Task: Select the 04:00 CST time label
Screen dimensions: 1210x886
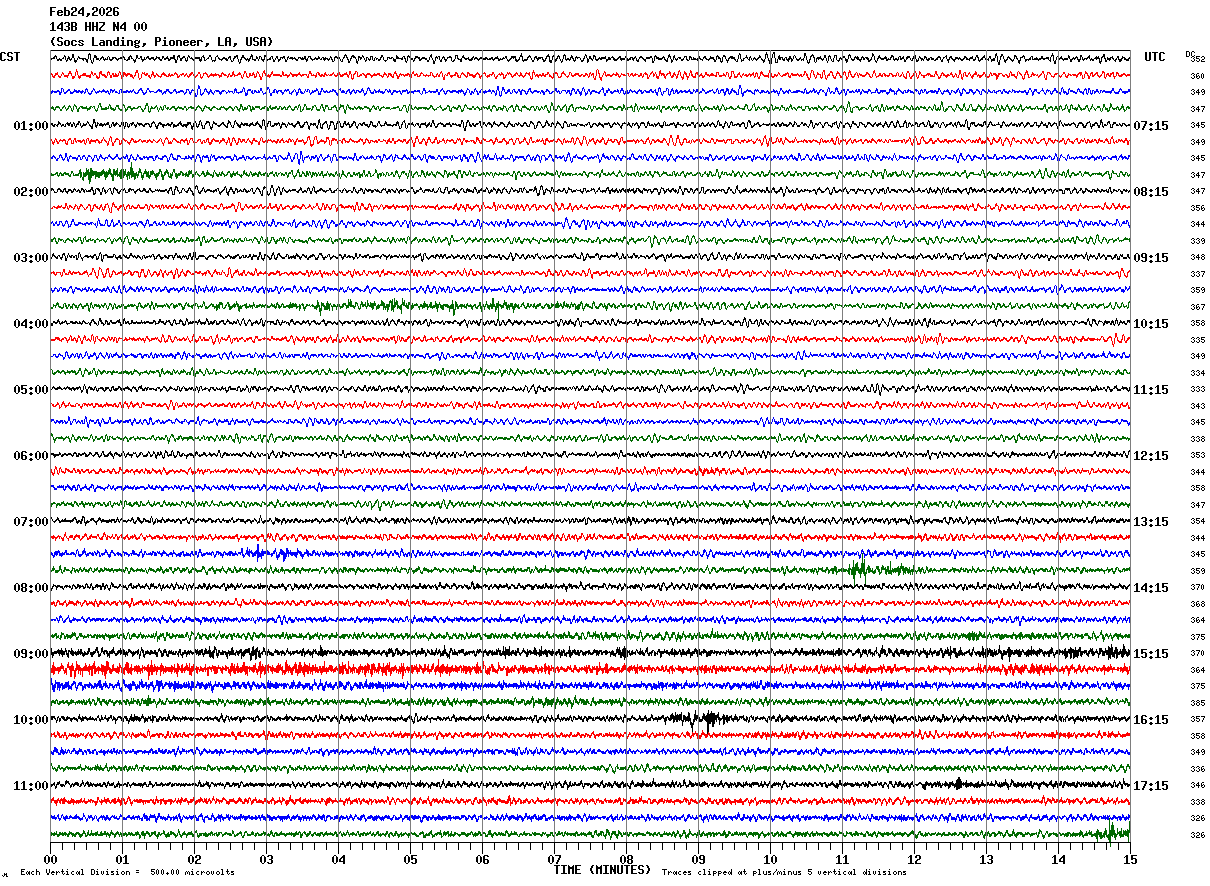Action: click(x=31, y=324)
